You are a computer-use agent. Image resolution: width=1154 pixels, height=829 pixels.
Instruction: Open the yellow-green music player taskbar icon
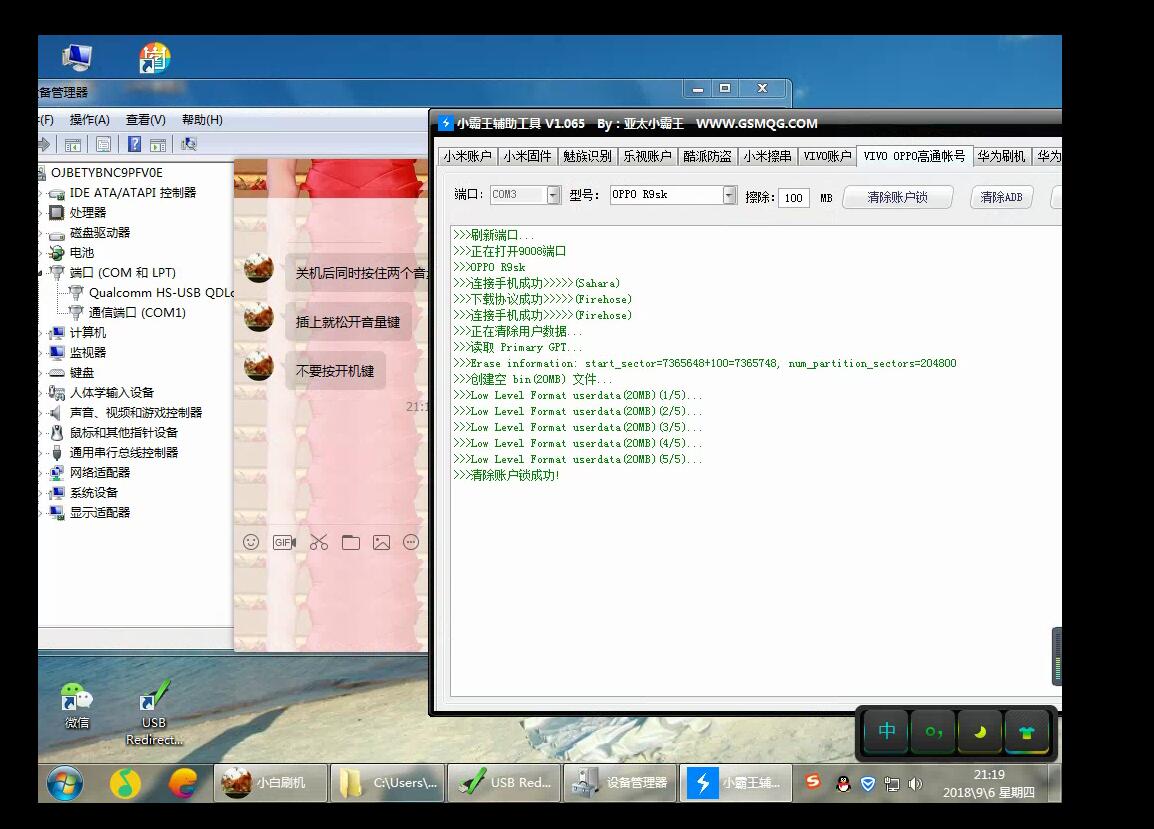pos(125,783)
